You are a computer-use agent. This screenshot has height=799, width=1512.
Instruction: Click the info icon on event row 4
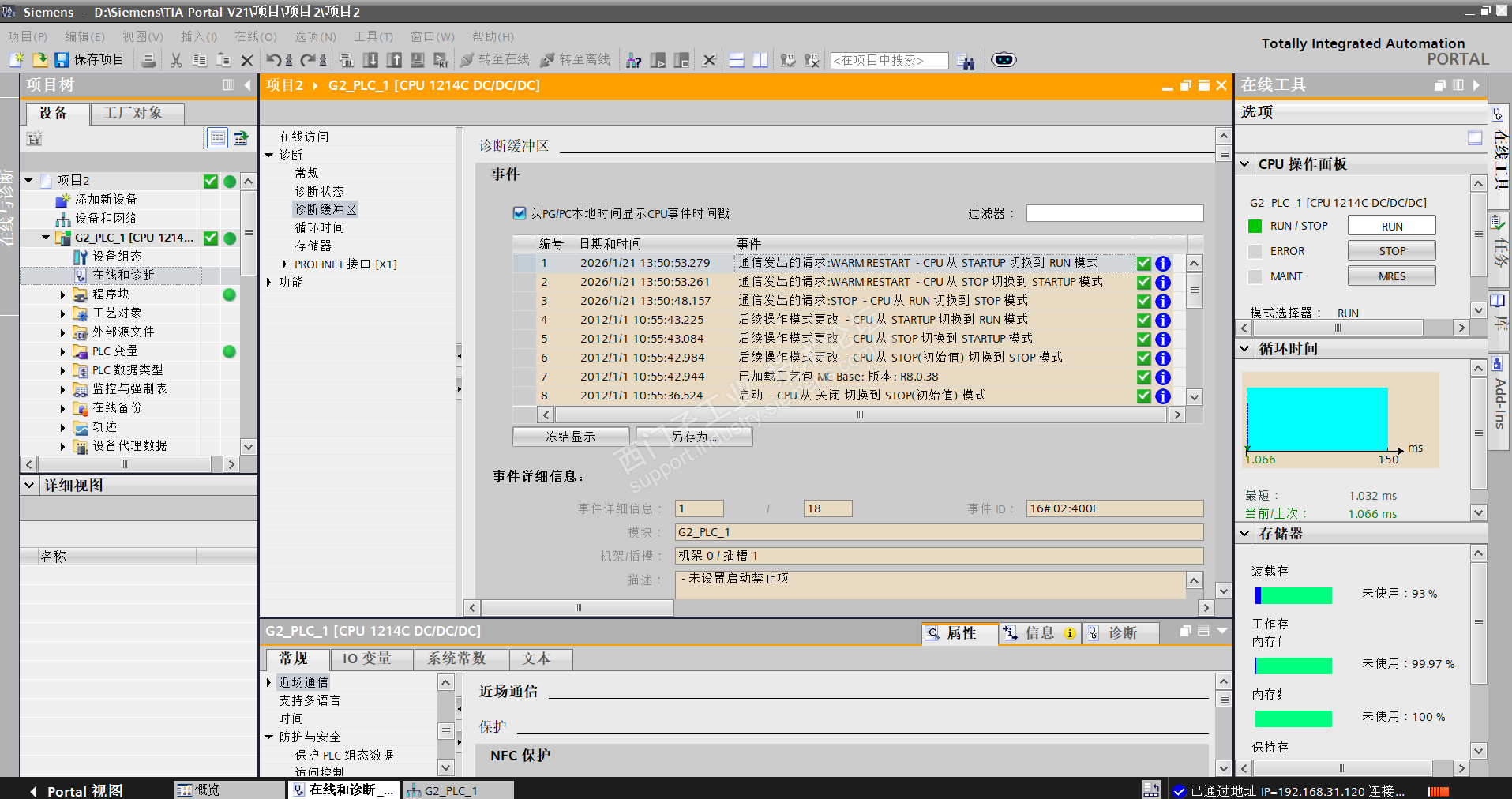1162,321
